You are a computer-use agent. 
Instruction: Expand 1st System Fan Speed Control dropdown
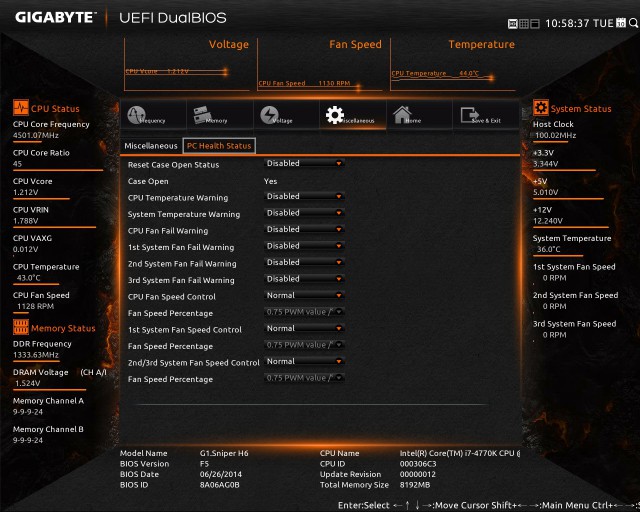pos(304,328)
